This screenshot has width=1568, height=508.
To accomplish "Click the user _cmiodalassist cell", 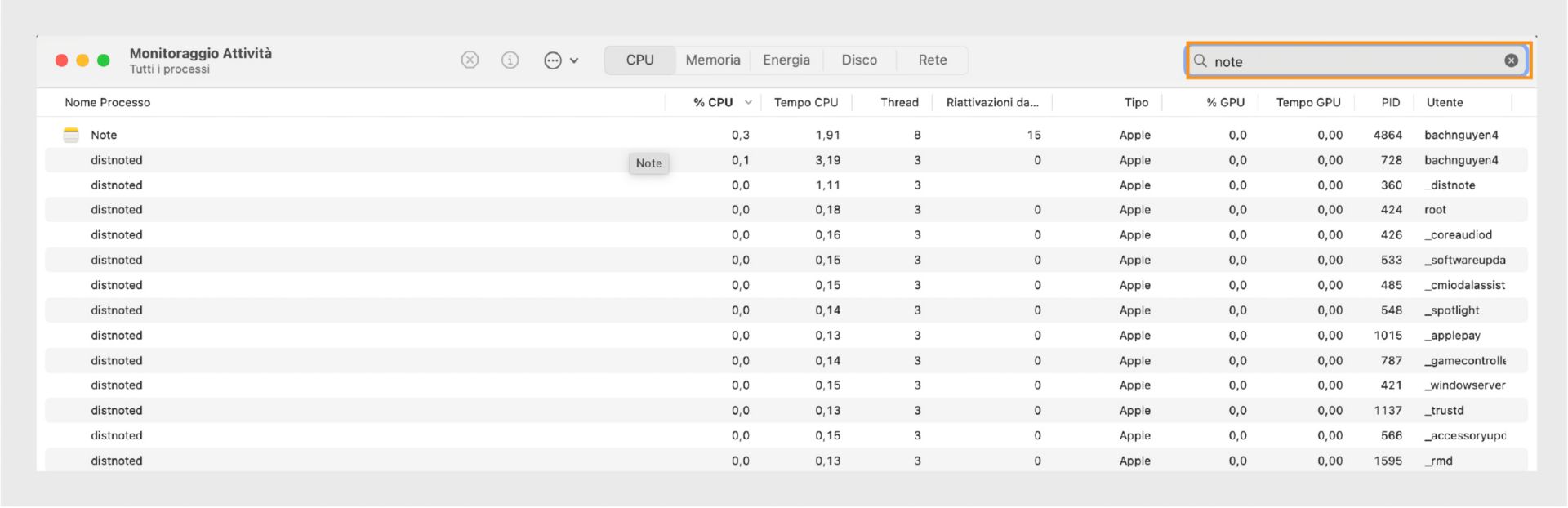I will point(1465,285).
